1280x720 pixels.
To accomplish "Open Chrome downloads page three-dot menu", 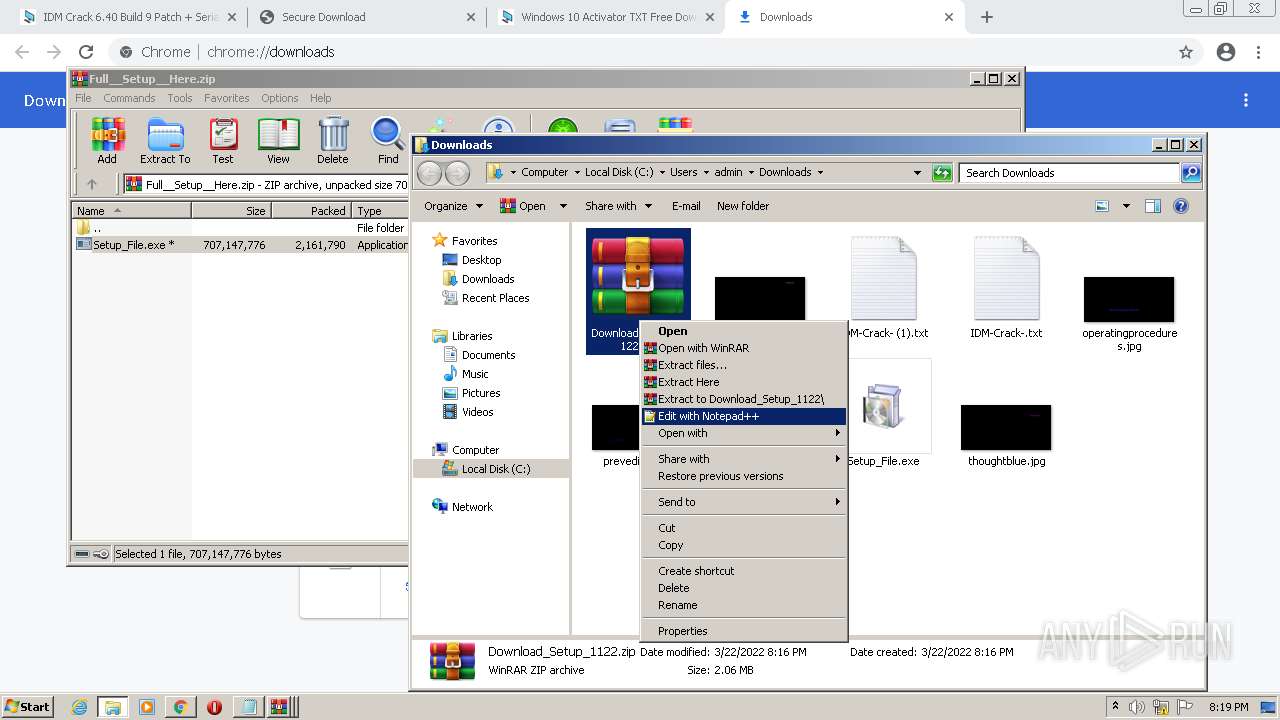I will click(x=1246, y=100).
